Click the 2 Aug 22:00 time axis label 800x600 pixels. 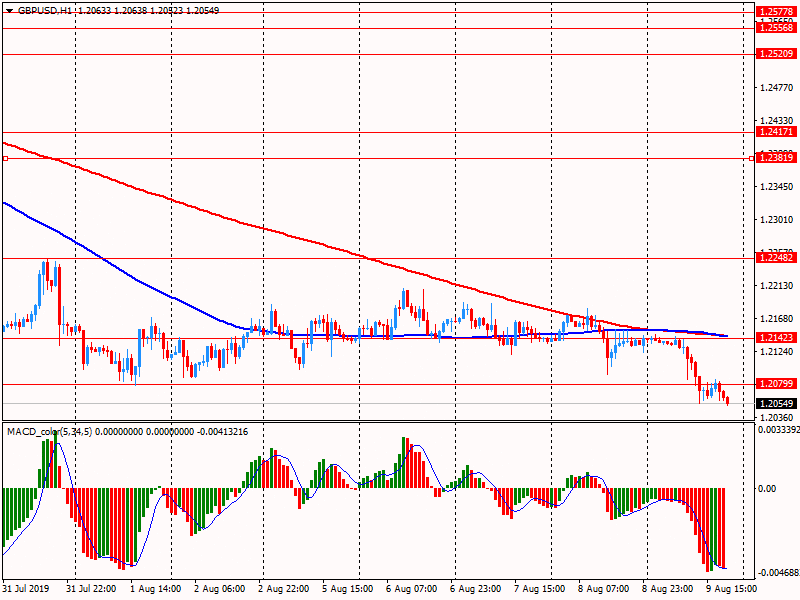[284, 589]
